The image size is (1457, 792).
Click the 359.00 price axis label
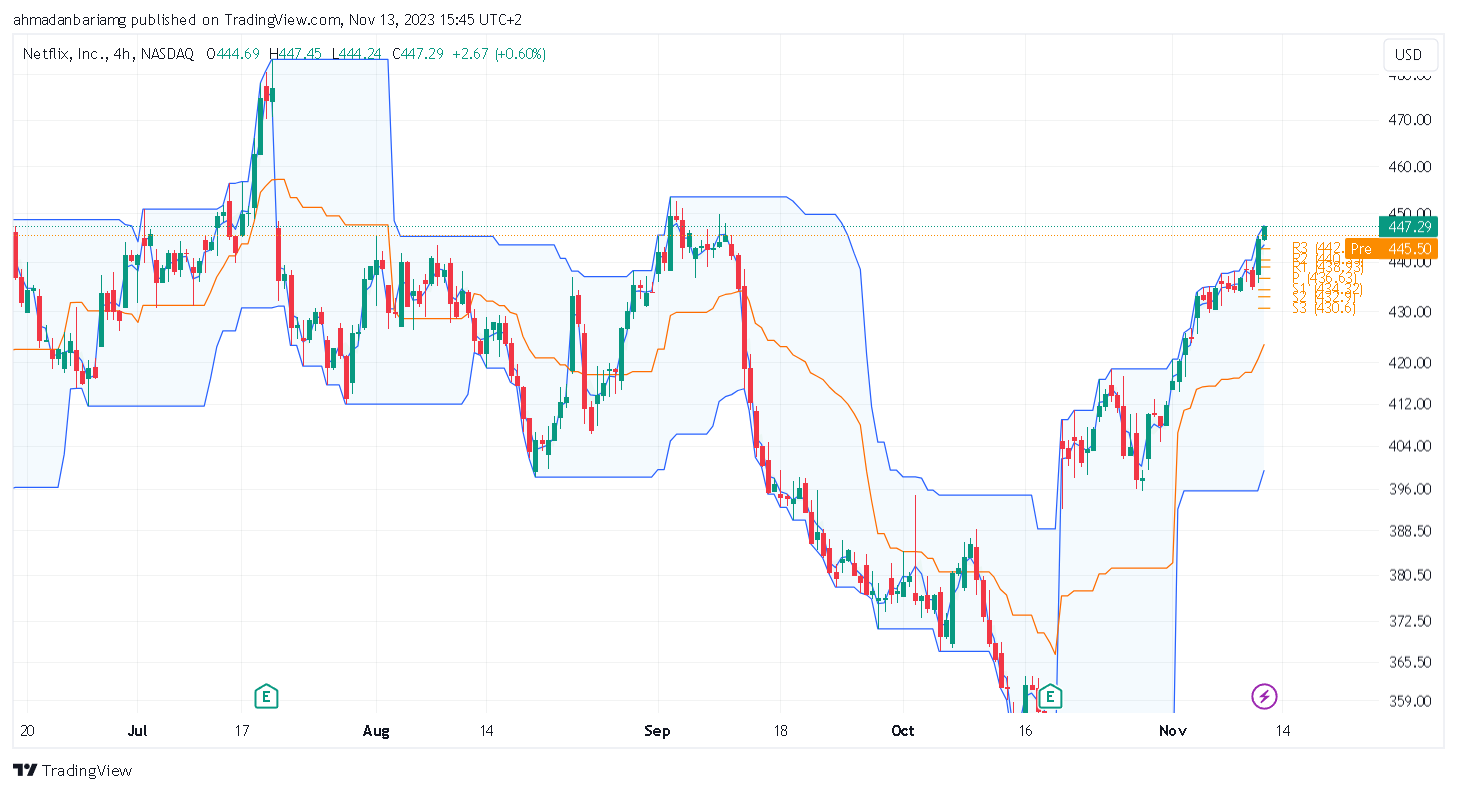pos(1411,701)
